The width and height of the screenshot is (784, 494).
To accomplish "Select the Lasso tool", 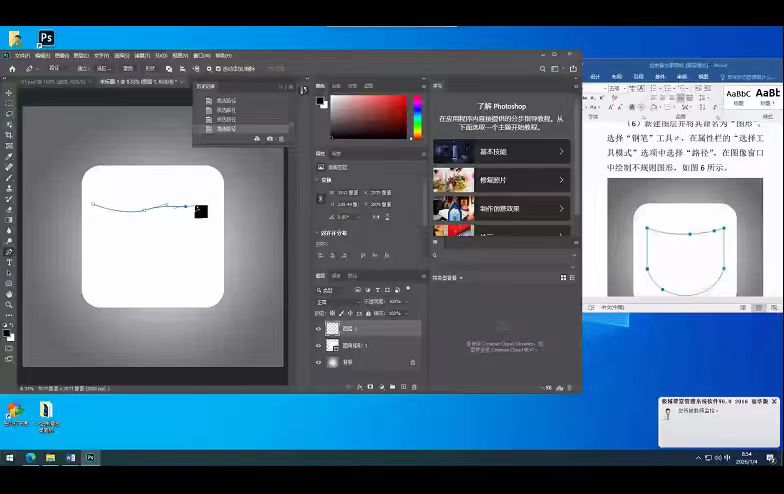I will [9, 113].
